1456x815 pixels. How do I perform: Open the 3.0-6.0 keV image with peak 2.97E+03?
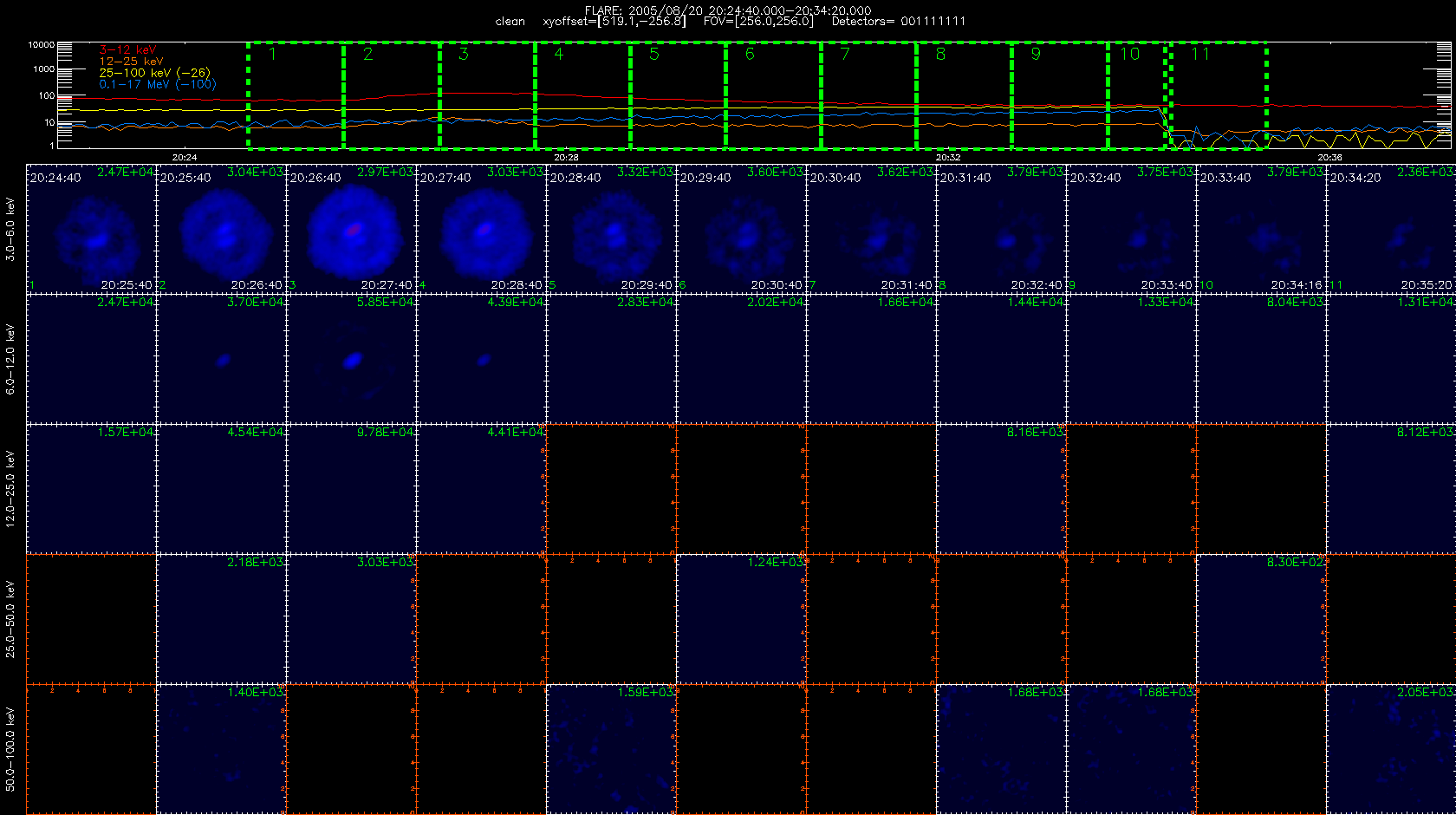352,230
